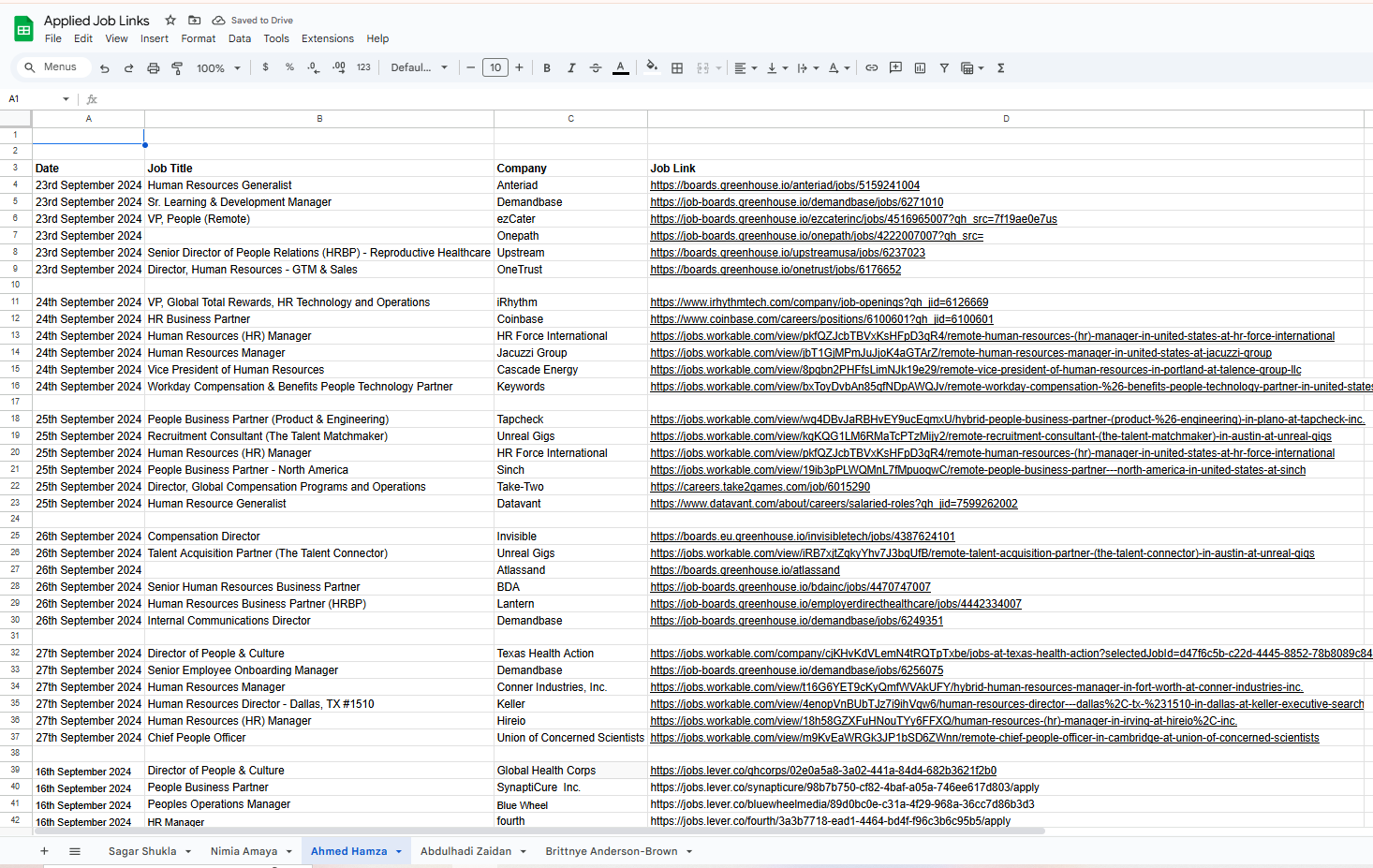
Task: Expand vertical align options
Action: pyautogui.click(x=785, y=68)
